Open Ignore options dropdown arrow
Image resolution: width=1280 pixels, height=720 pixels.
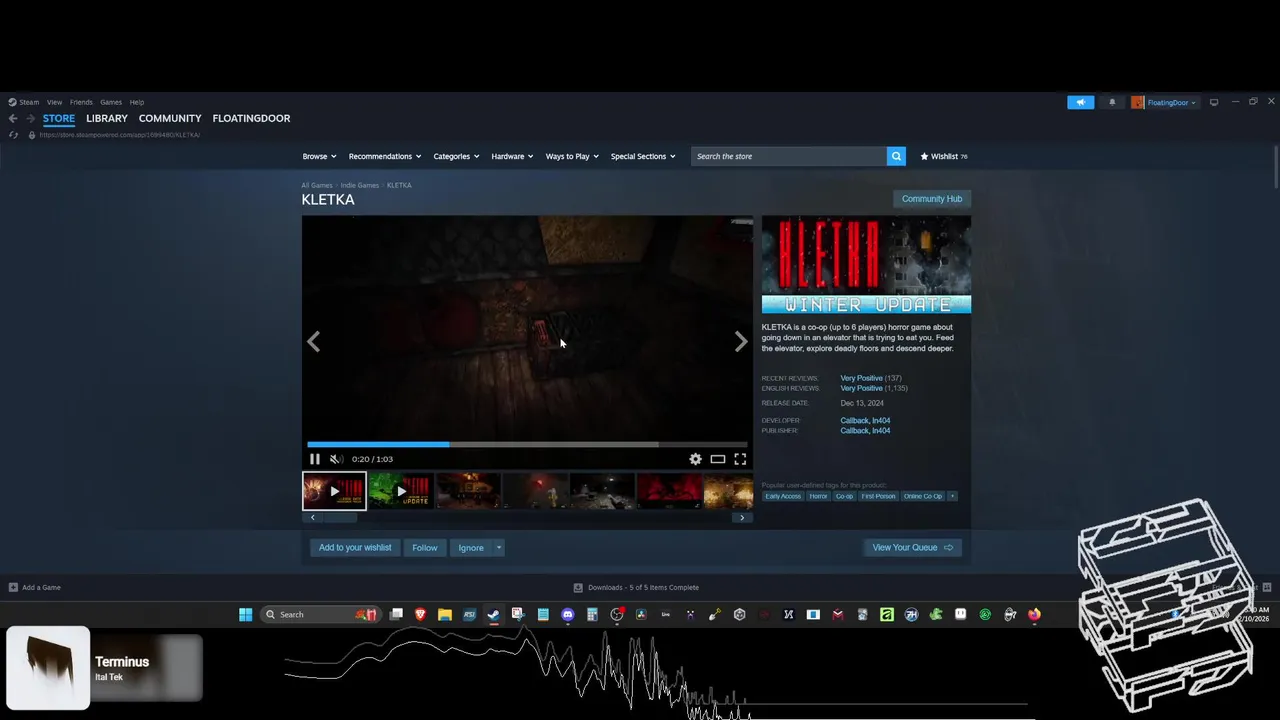click(x=498, y=547)
